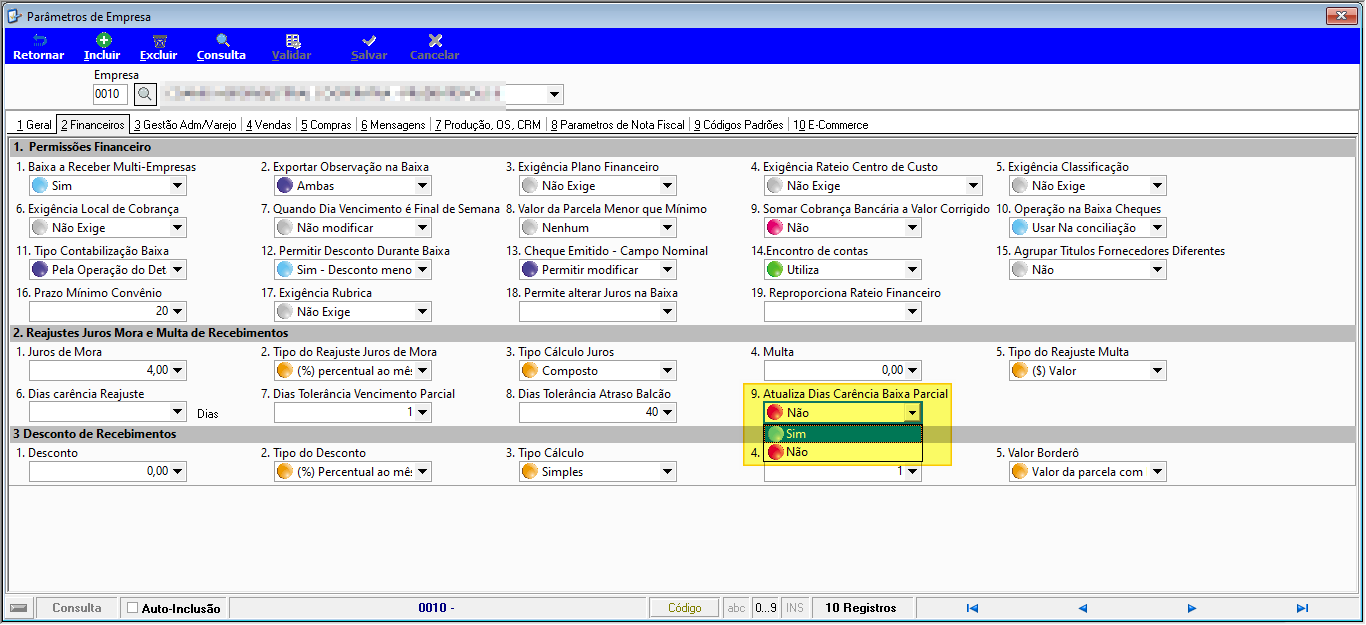Select Sim in the open dropdown list
Screen dimensions: 1366x625
pos(842,434)
